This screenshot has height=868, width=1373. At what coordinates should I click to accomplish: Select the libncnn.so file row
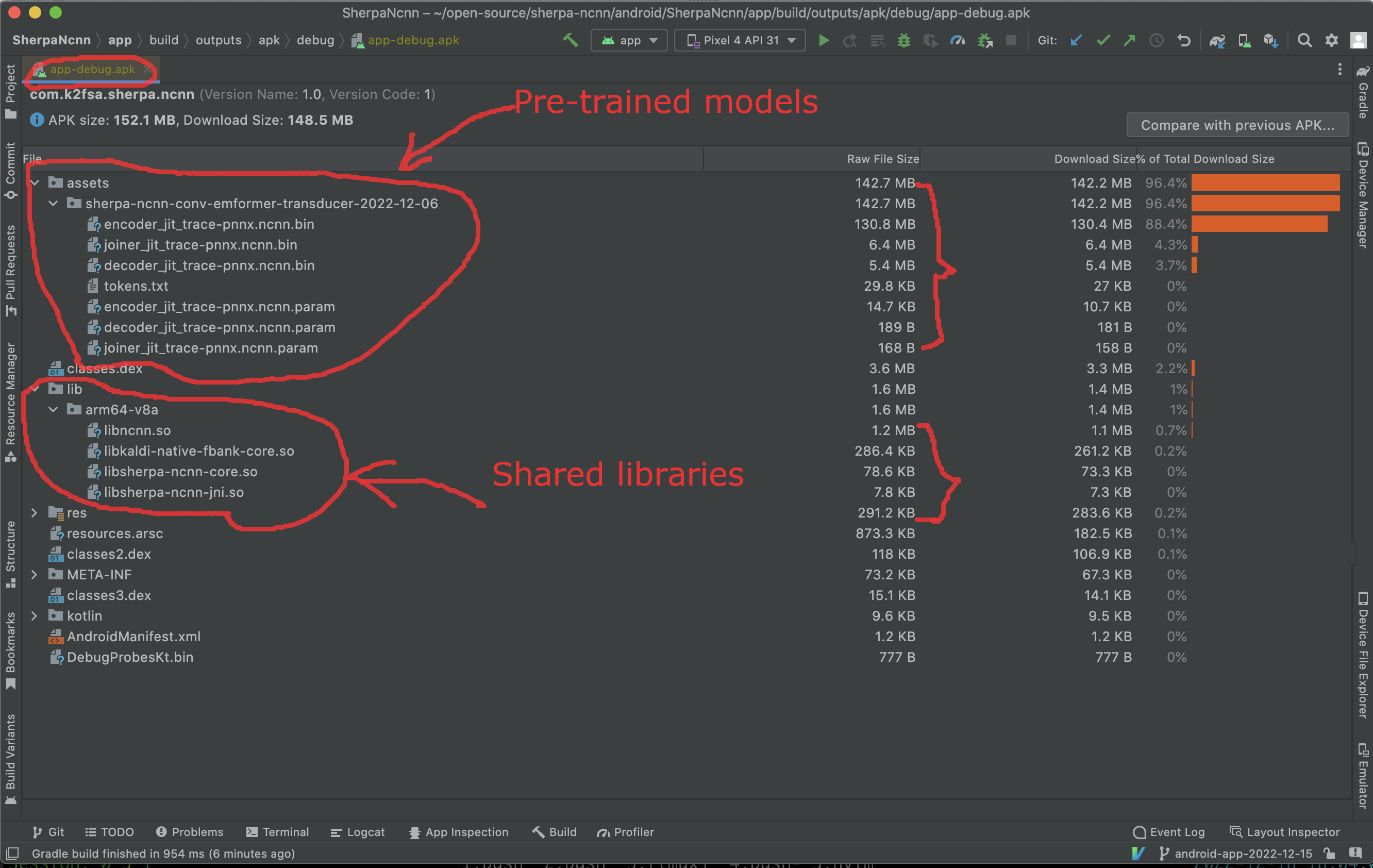coord(137,430)
